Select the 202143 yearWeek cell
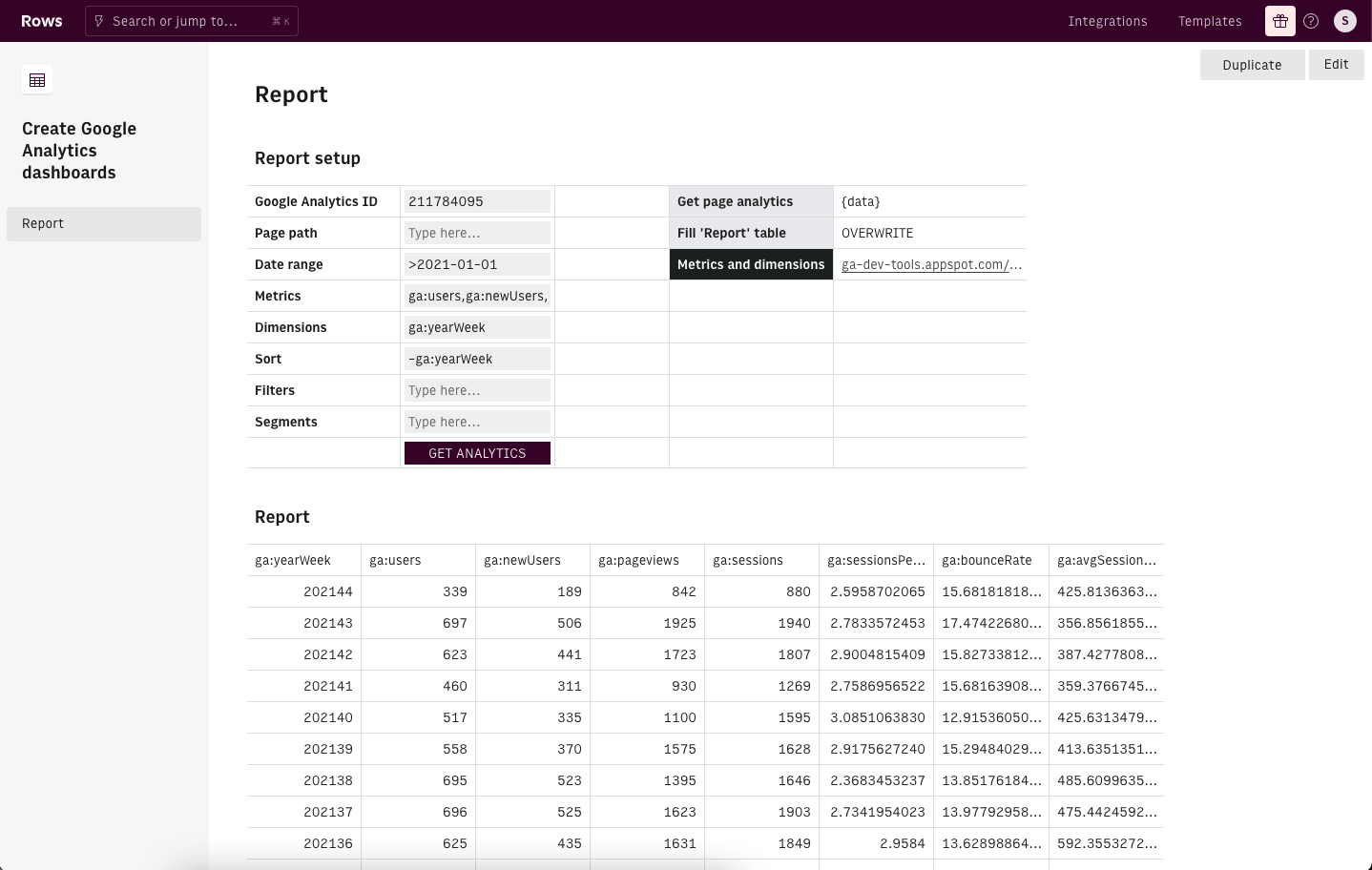 [x=303, y=623]
